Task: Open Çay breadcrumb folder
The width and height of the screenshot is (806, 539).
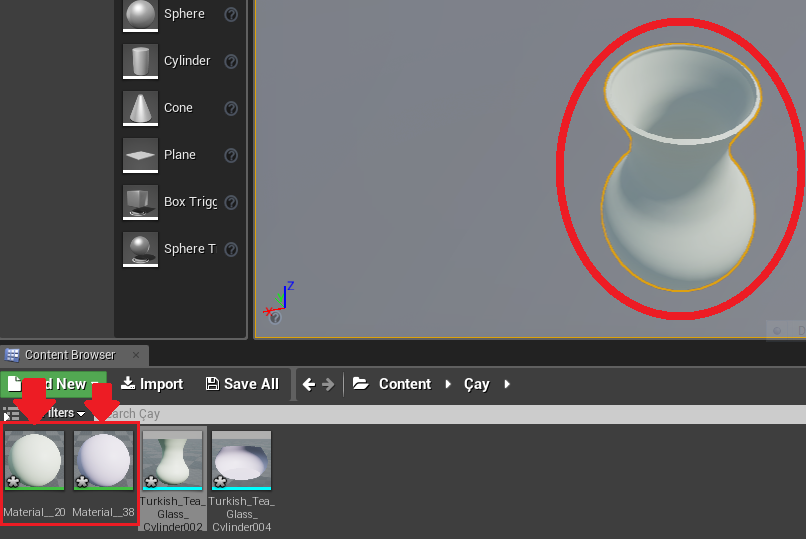Action: [477, 384]
